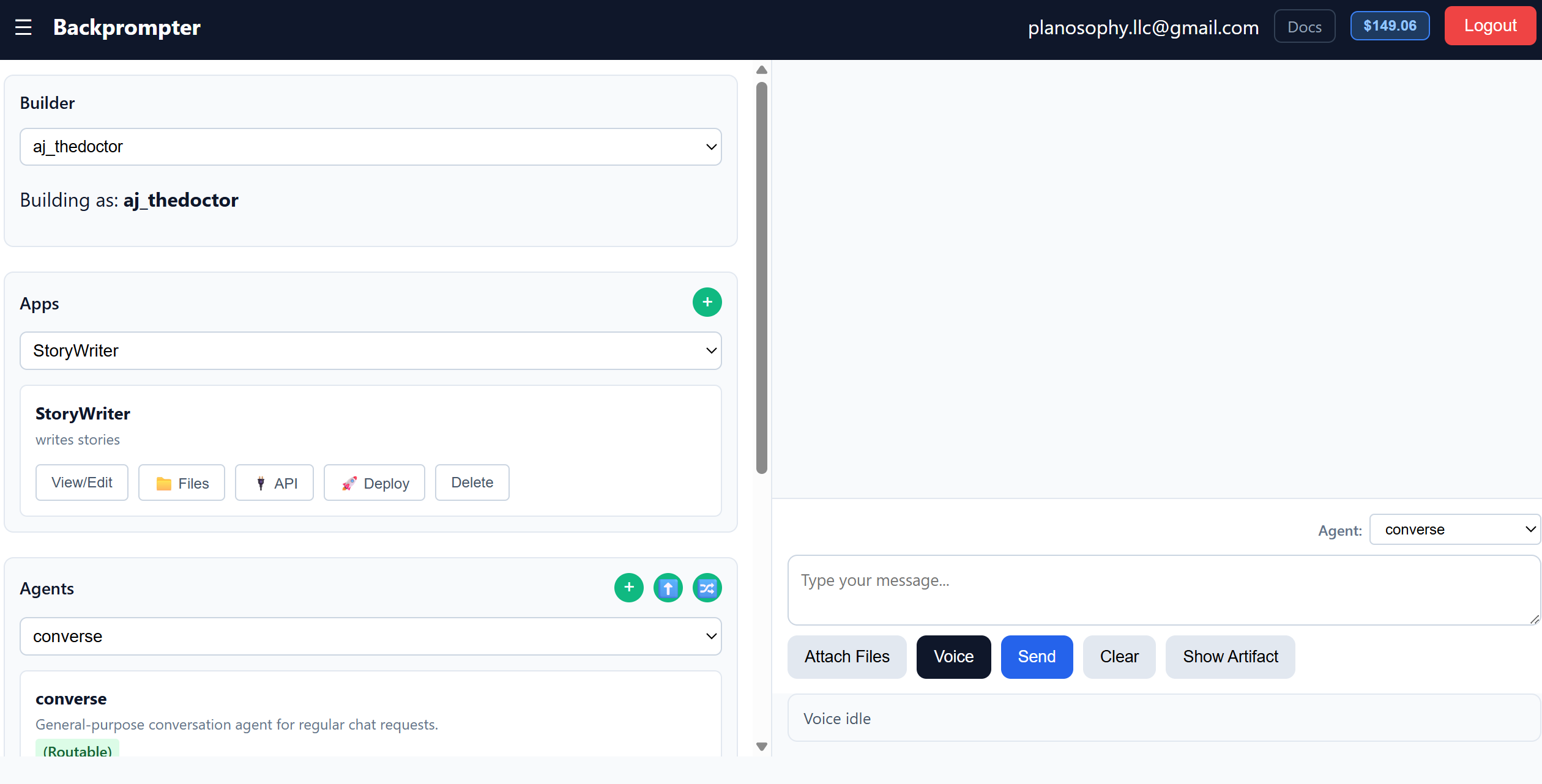Screen dimensions: 1542x784
Task: Open StoryWriter API plug button
Action: [274, 483]
